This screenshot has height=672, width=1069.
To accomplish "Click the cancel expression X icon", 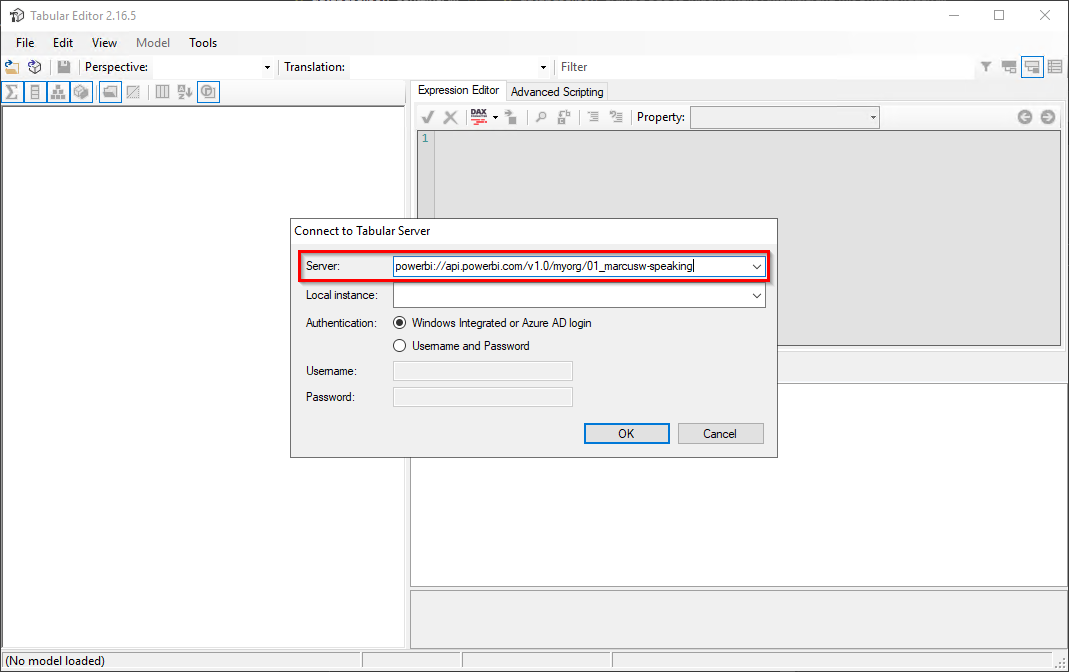I will 450,117.
